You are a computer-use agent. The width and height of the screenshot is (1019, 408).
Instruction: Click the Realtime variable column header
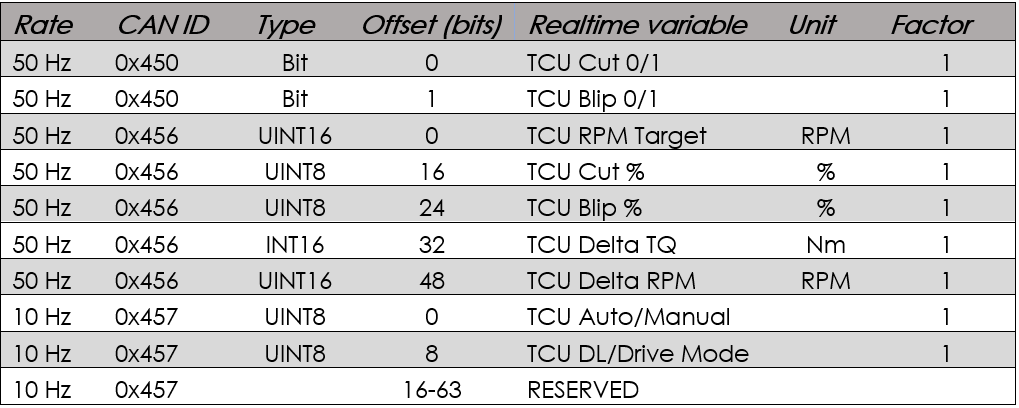pyautogui.click(x=637, y=23)
